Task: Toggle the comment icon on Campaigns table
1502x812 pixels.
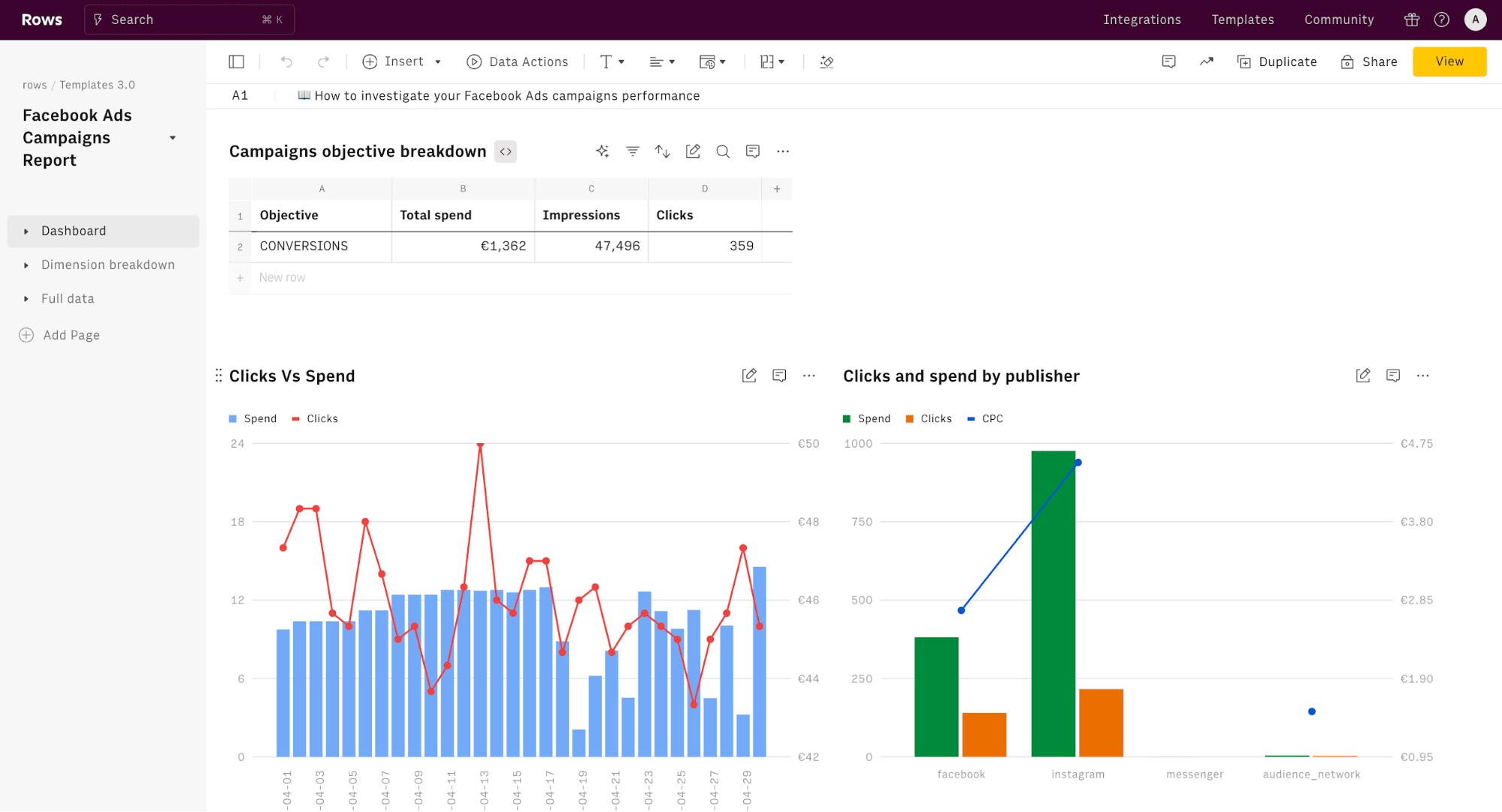Action: (x=753, y=151)
